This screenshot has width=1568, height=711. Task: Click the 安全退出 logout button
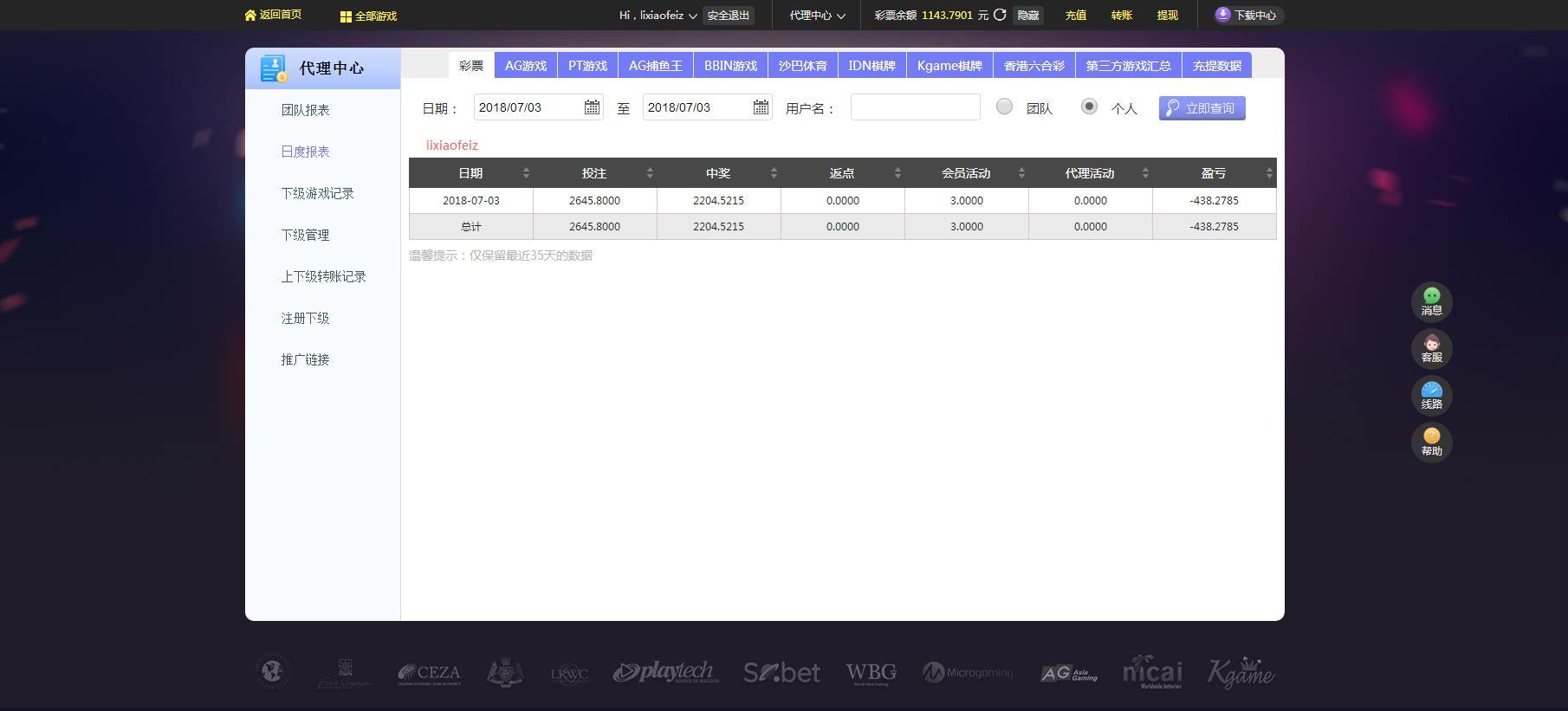[728, 16]
